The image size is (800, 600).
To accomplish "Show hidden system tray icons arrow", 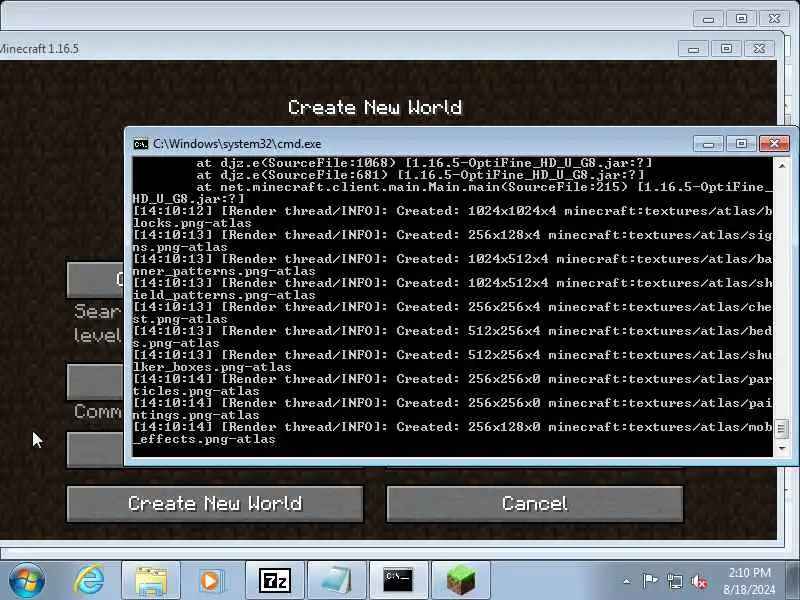I will pyautogui.click(x=627, y=581).
